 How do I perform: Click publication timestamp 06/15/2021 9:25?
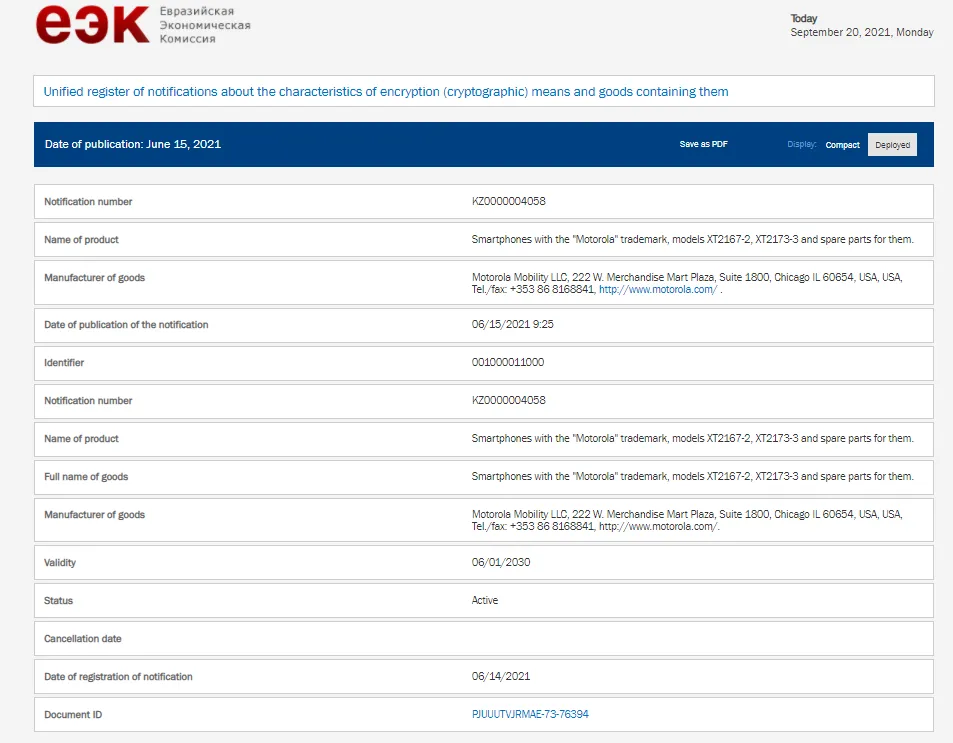click(512, 324)
